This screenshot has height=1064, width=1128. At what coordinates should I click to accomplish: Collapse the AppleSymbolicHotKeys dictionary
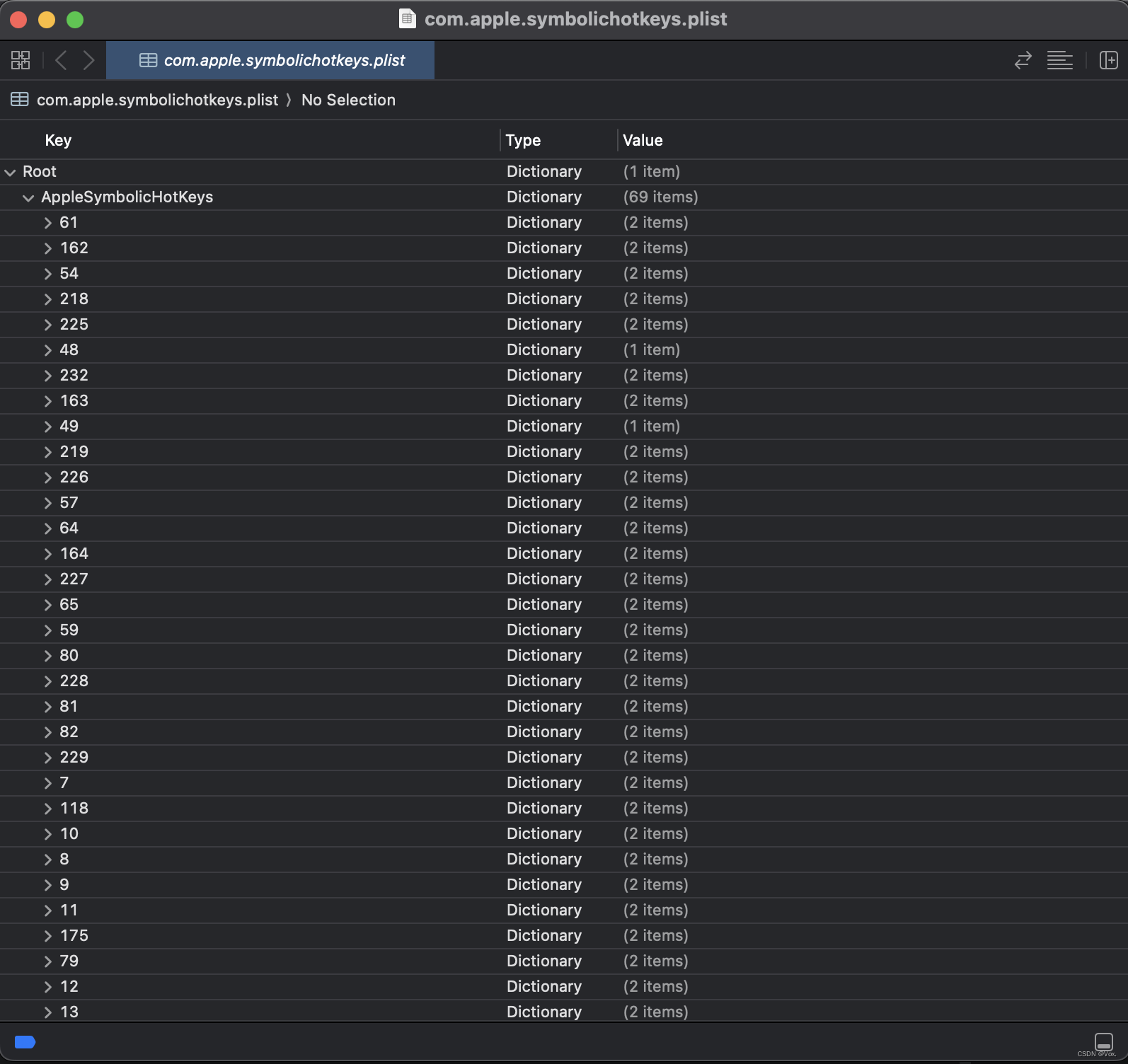click(x=28, y=197)
